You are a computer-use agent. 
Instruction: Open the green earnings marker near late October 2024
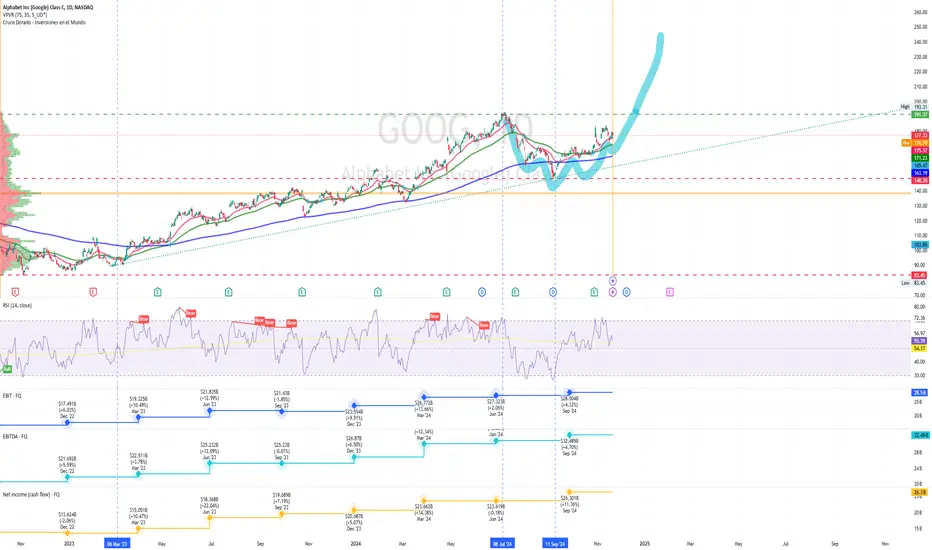tap(594, 292)
